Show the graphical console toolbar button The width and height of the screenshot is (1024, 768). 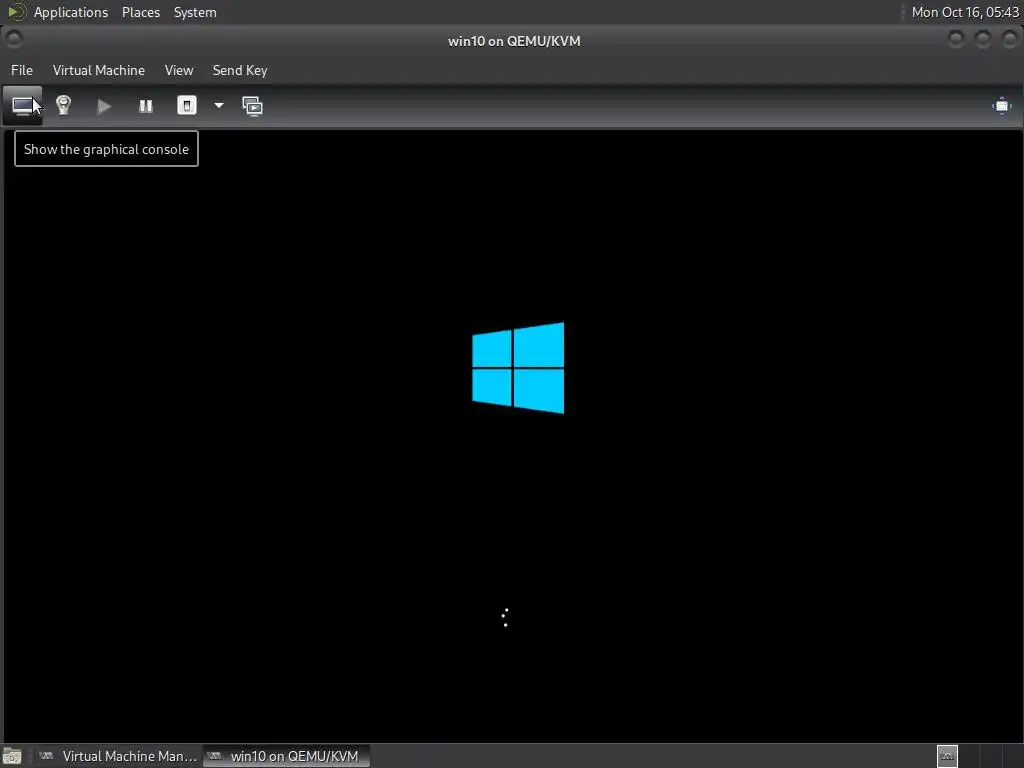tap(23, 106)
